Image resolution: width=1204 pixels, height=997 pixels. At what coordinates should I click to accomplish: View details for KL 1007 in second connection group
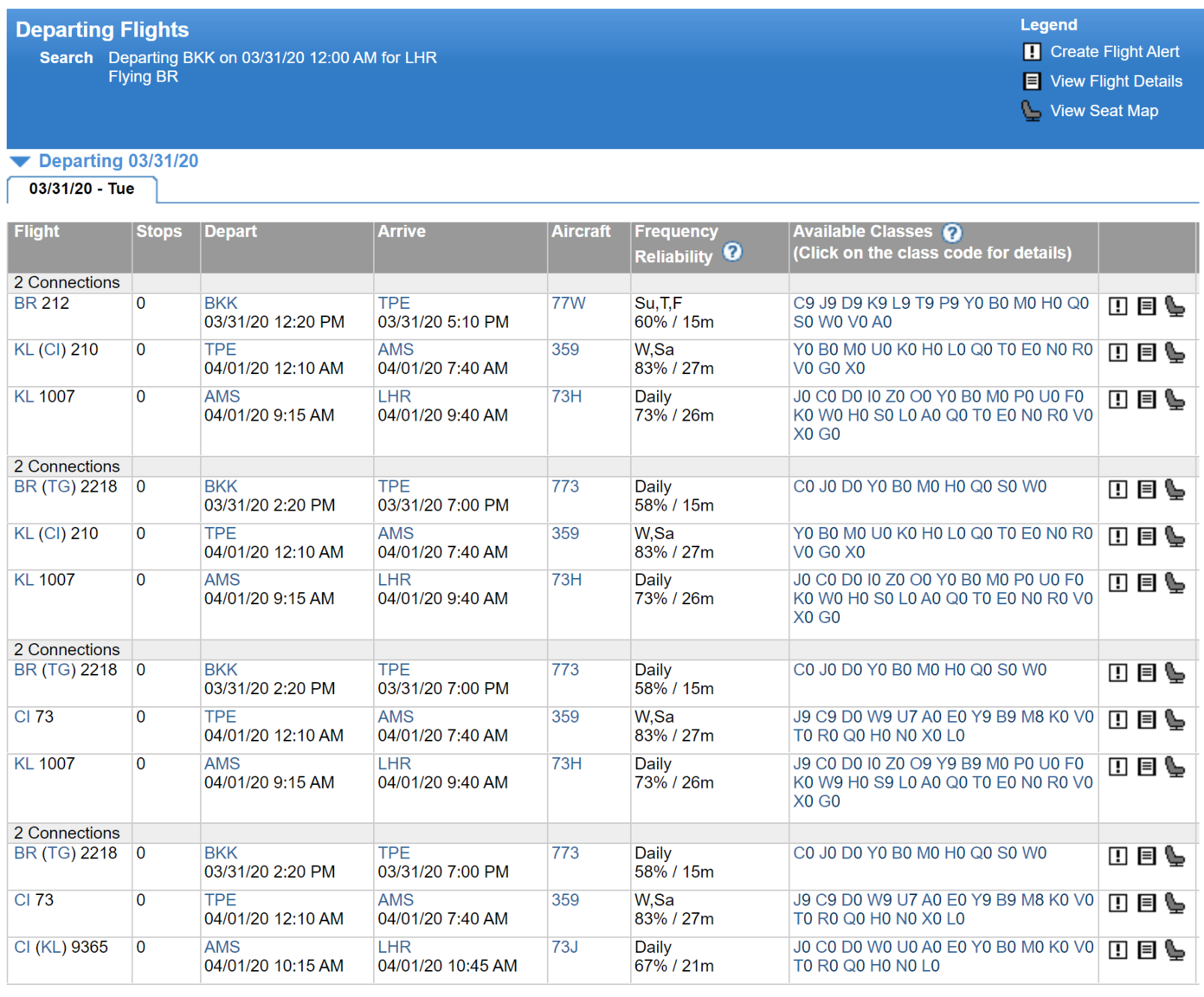tap(1146, 583)
